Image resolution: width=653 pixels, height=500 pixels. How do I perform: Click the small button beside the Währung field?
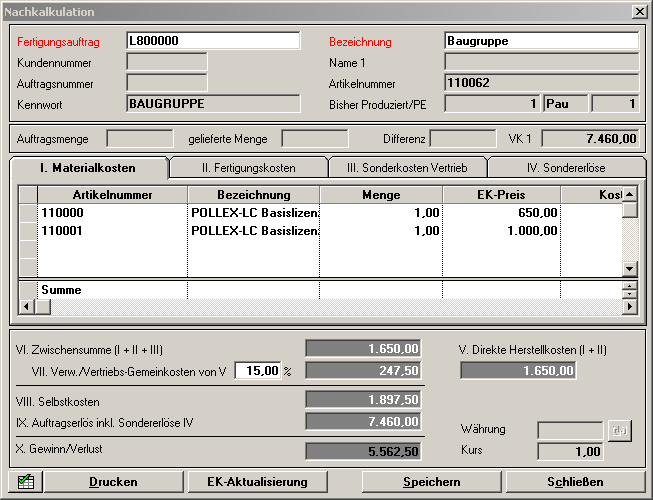click(619, 430)
